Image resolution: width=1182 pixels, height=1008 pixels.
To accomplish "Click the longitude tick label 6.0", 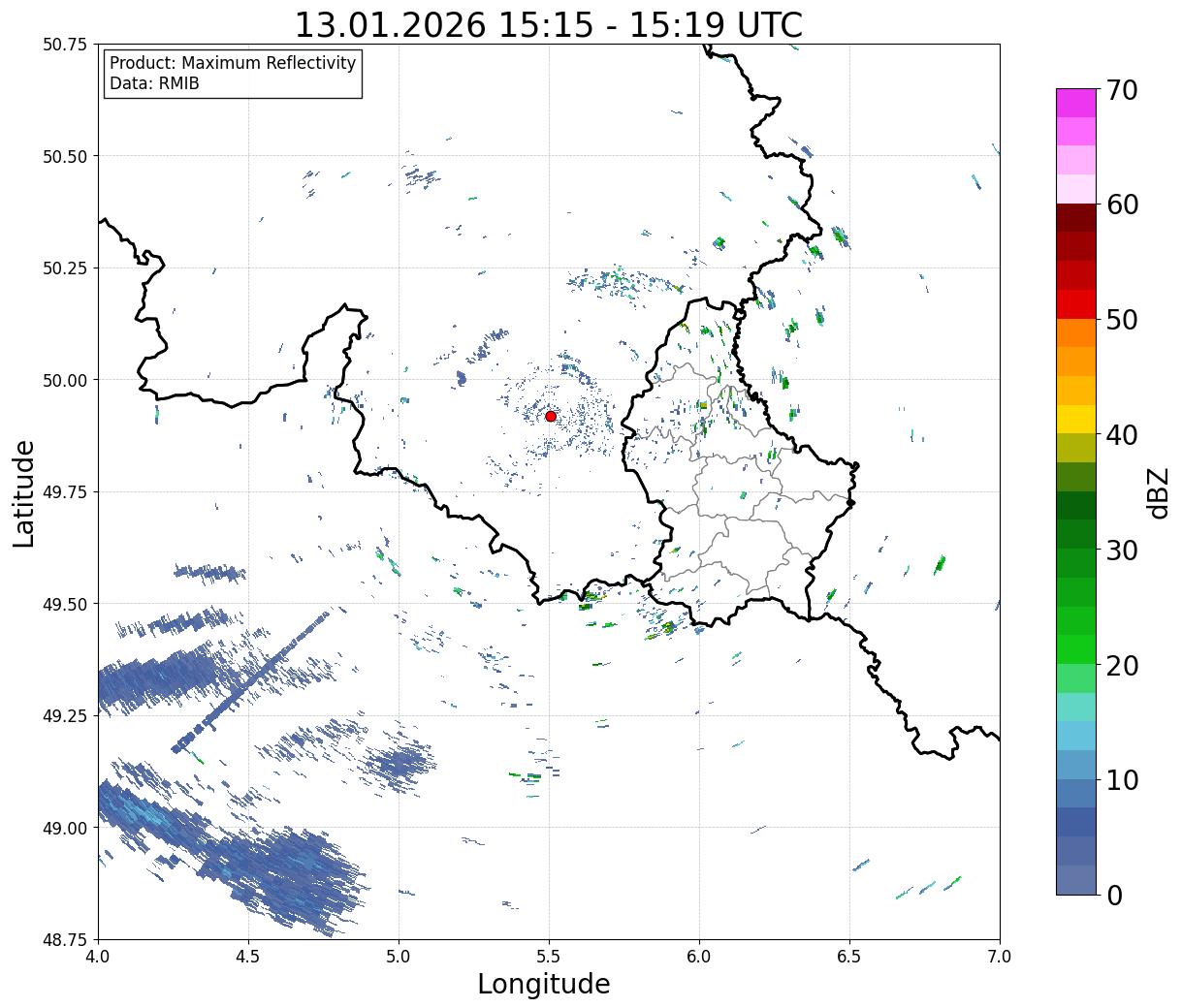I will [699, 957].
